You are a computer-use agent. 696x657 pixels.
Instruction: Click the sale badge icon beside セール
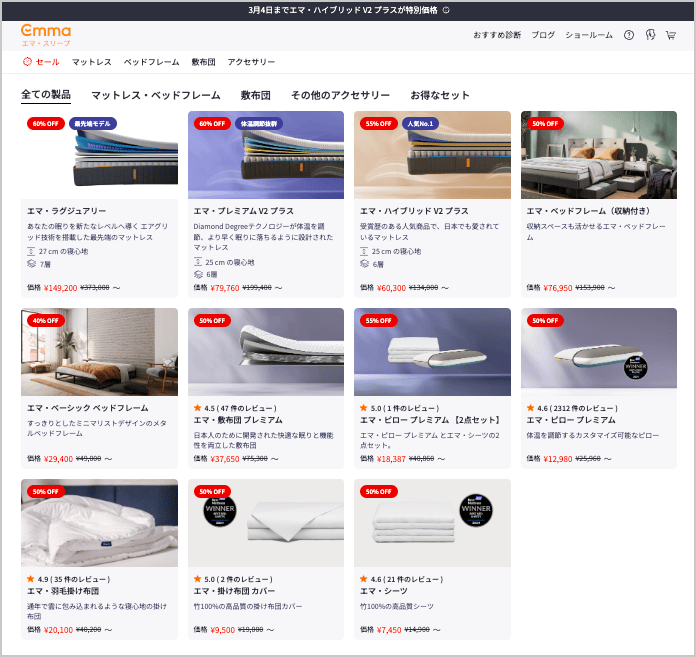(x=27, y=62)
